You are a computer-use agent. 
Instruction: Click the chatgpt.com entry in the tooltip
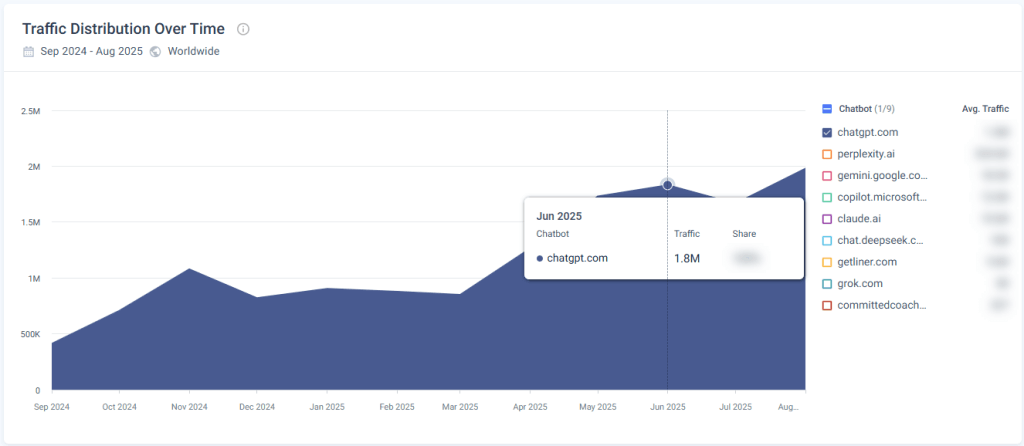(x=577, y=258)
